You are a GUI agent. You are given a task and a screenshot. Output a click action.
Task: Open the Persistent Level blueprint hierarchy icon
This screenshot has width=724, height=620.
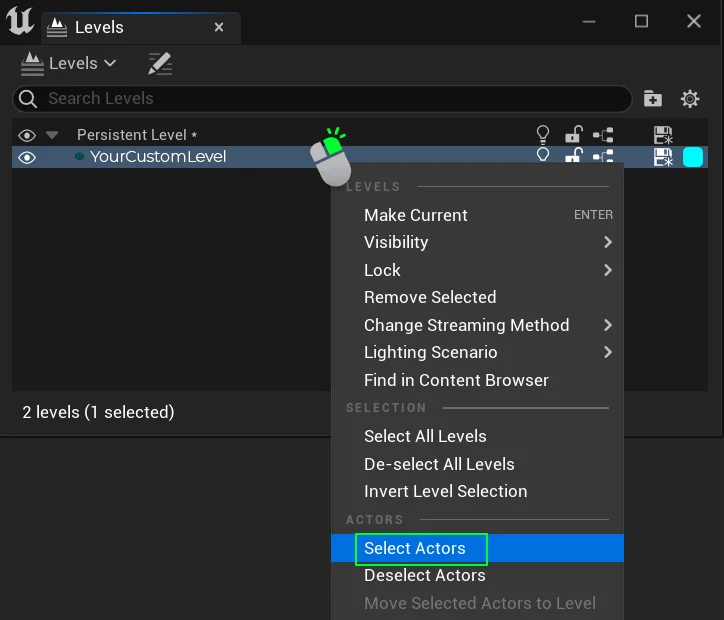(x=603, y=134)
